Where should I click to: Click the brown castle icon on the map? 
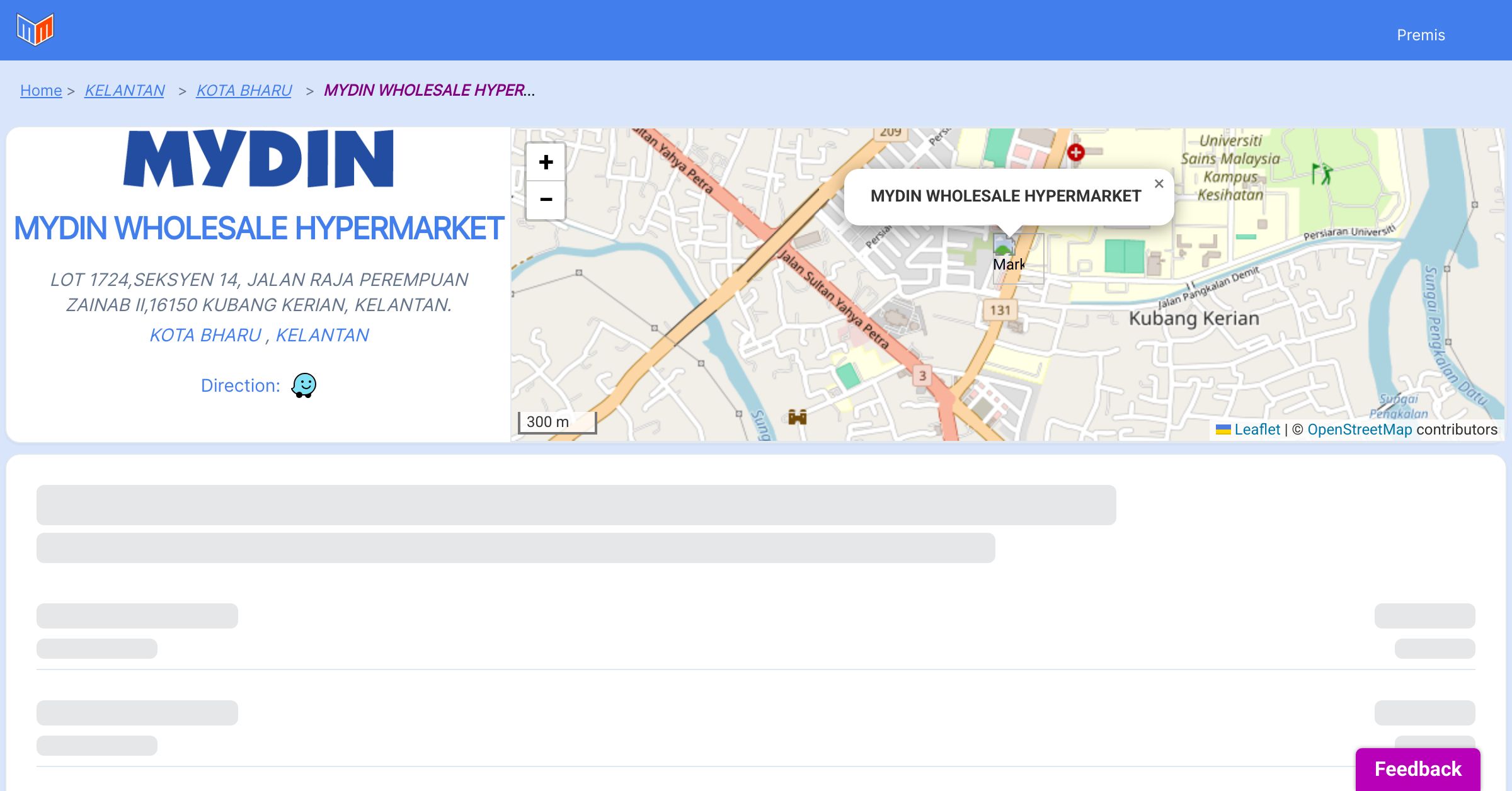[797, 417]
